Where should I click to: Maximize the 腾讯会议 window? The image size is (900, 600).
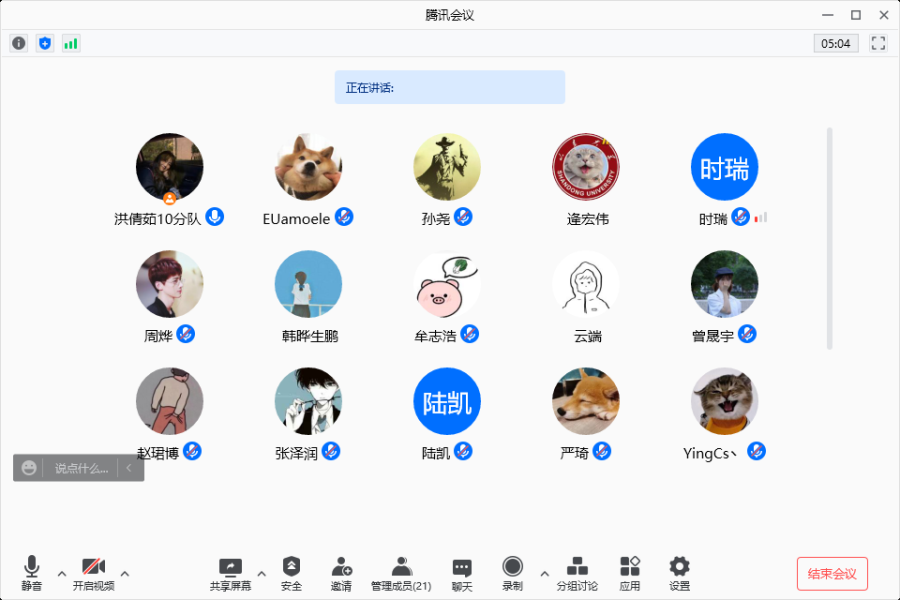pyautogui.click(x=856, y=15)
